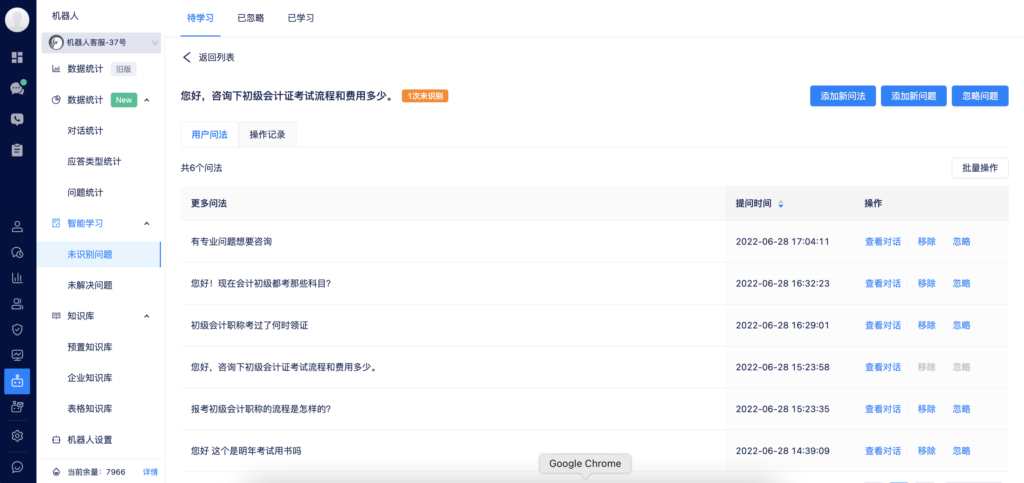Click the 当前余量 droplet icon
Screen dimensions: 1024x483
coord(56,472)
